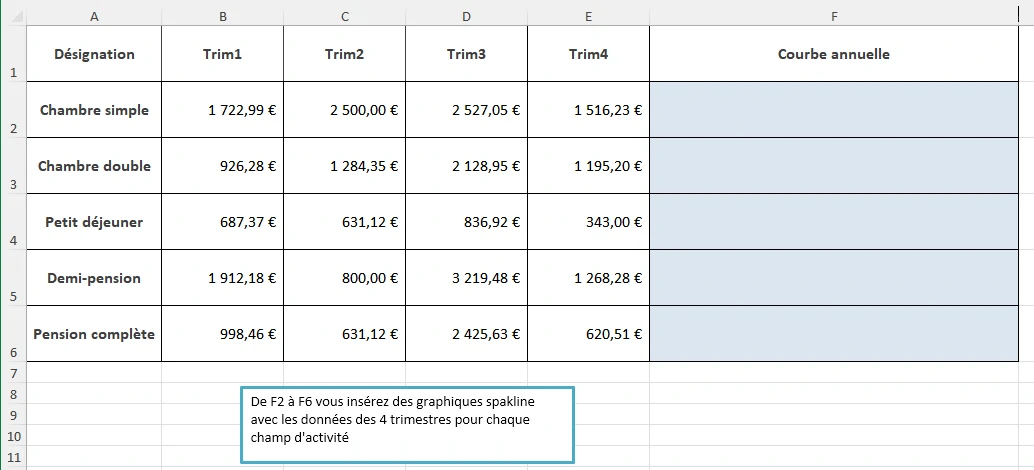
Task: Click the 'Désignation' header cell
Action: coord(94,54)
